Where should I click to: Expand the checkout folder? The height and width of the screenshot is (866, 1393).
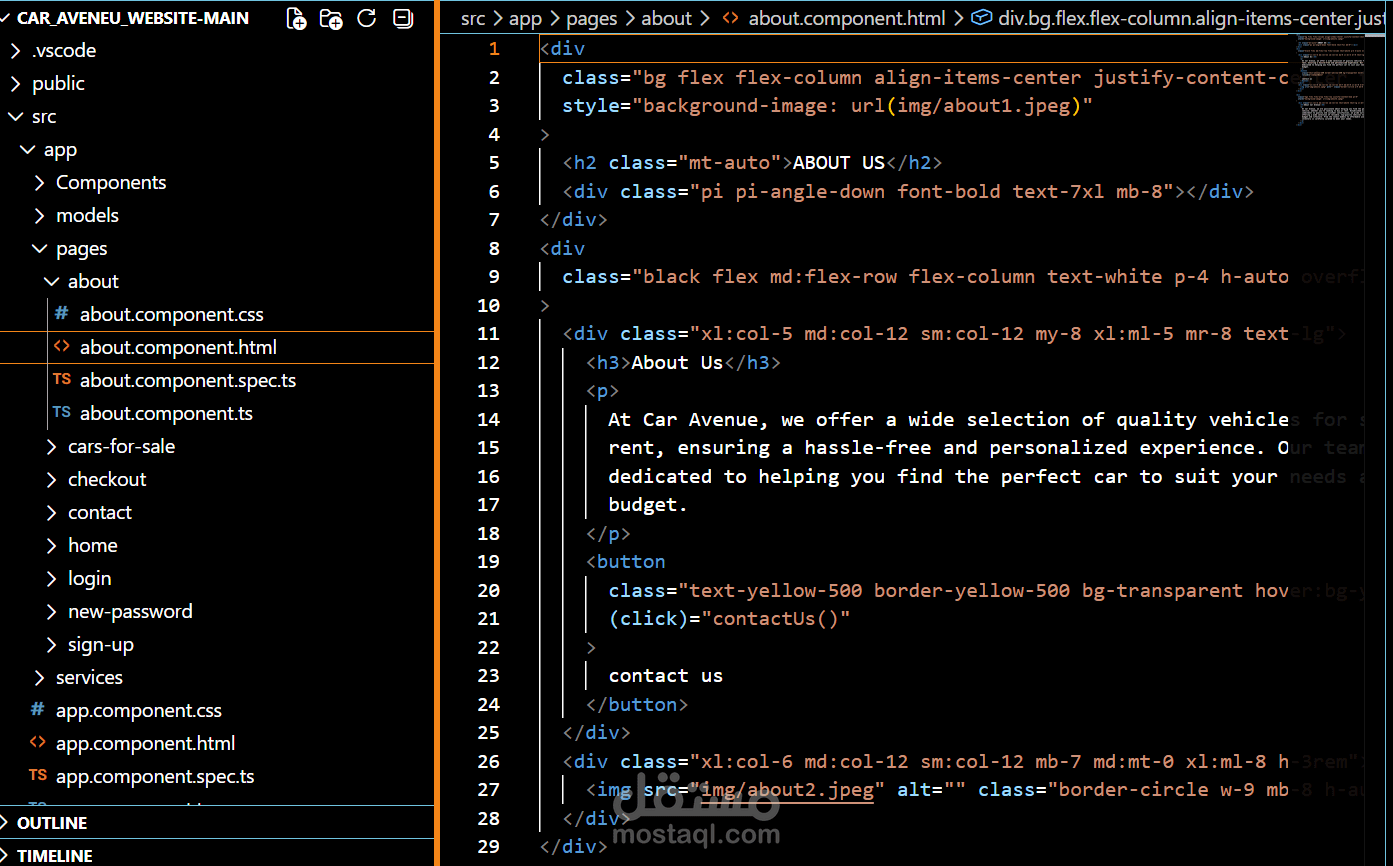coord(107,479)
